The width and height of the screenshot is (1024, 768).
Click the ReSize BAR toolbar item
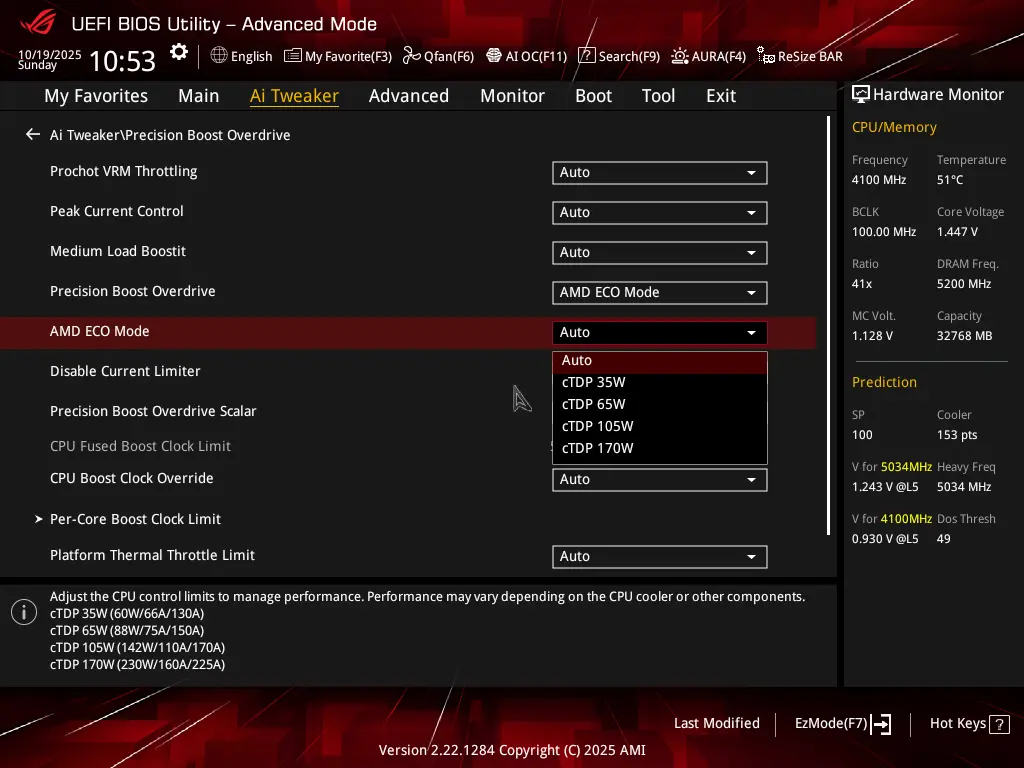point(800,56)
